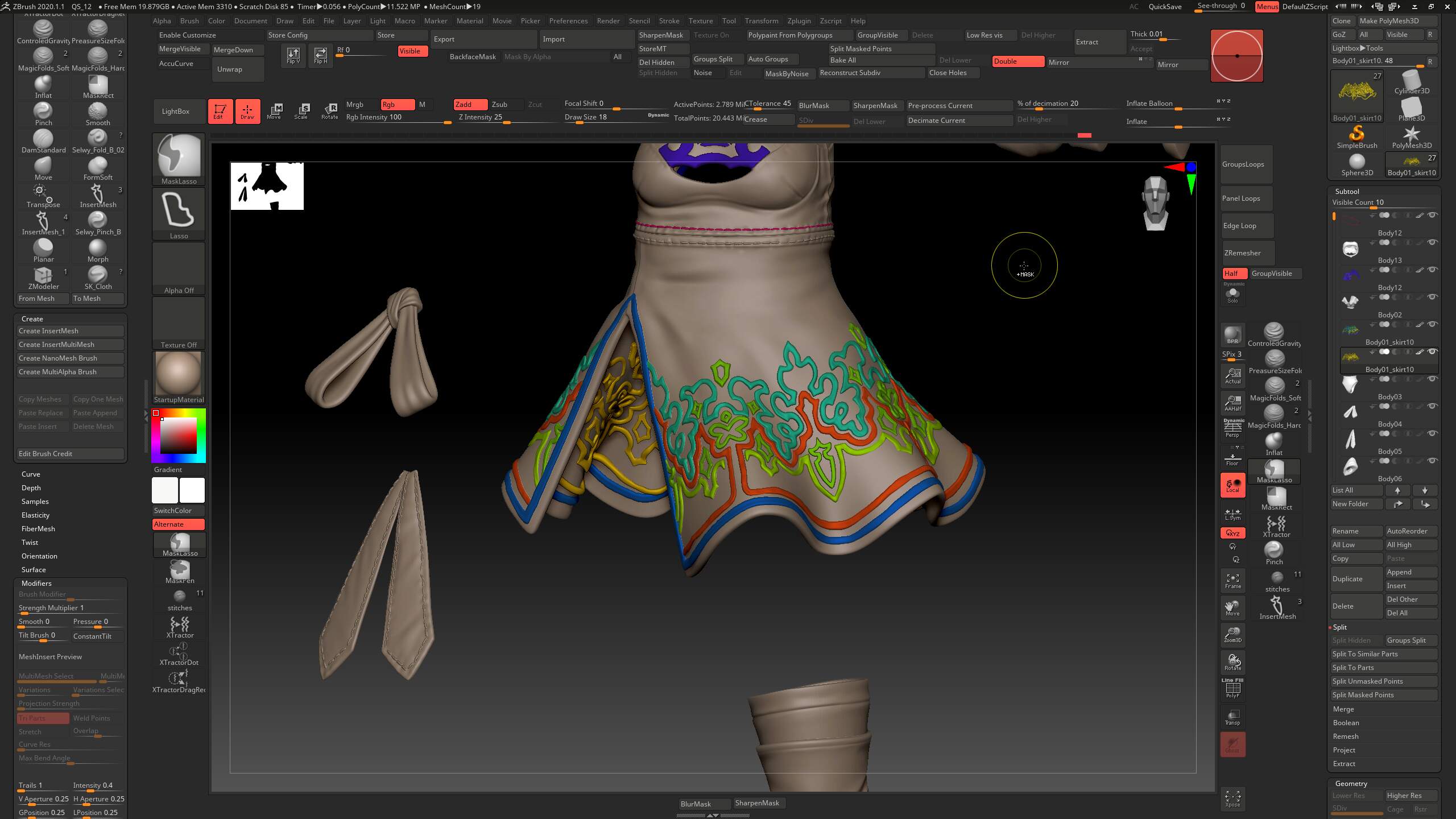Expand the Merge subtool section

point(1343,709)
